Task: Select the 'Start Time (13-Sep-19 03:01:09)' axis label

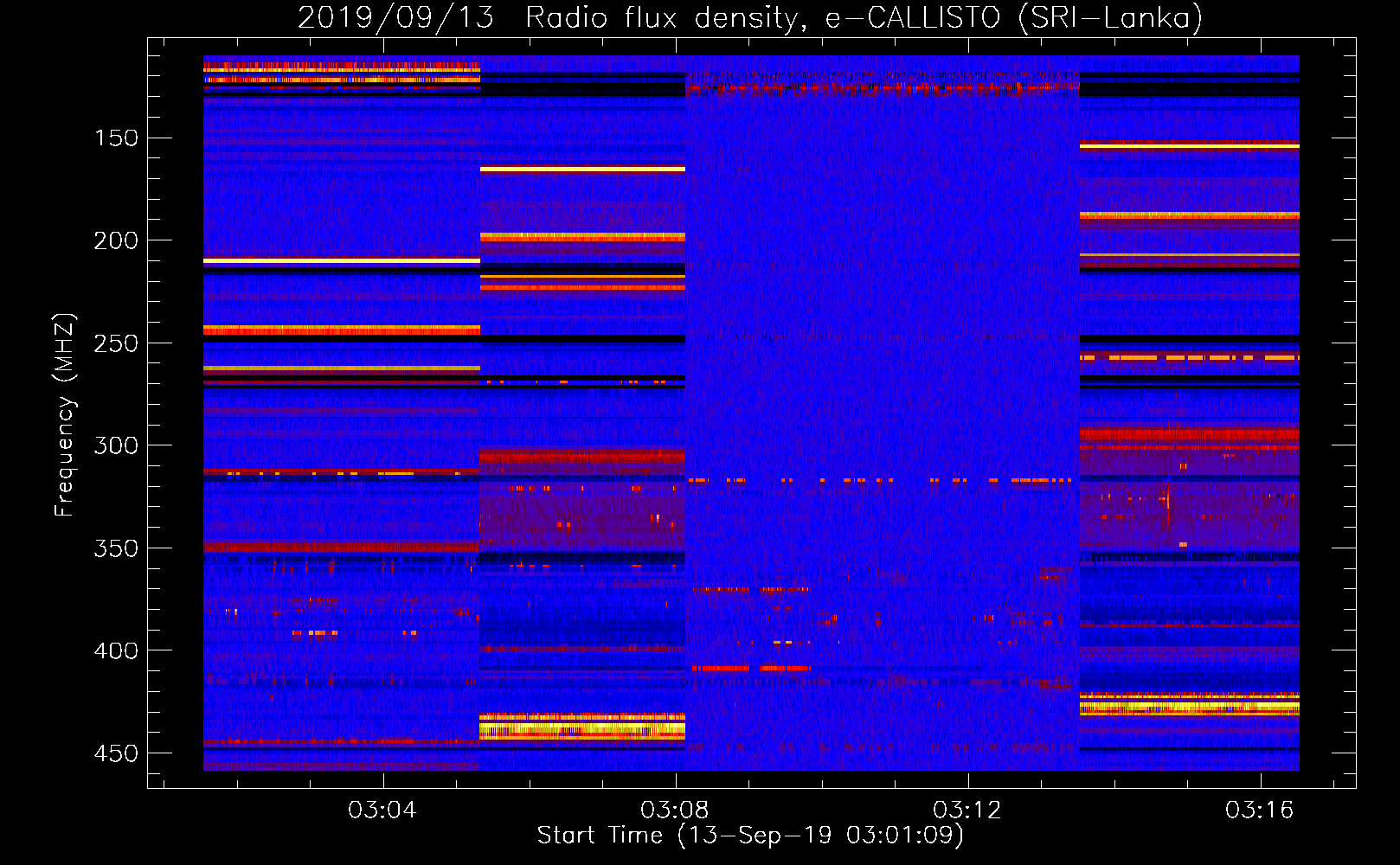Action: point(750,836)
